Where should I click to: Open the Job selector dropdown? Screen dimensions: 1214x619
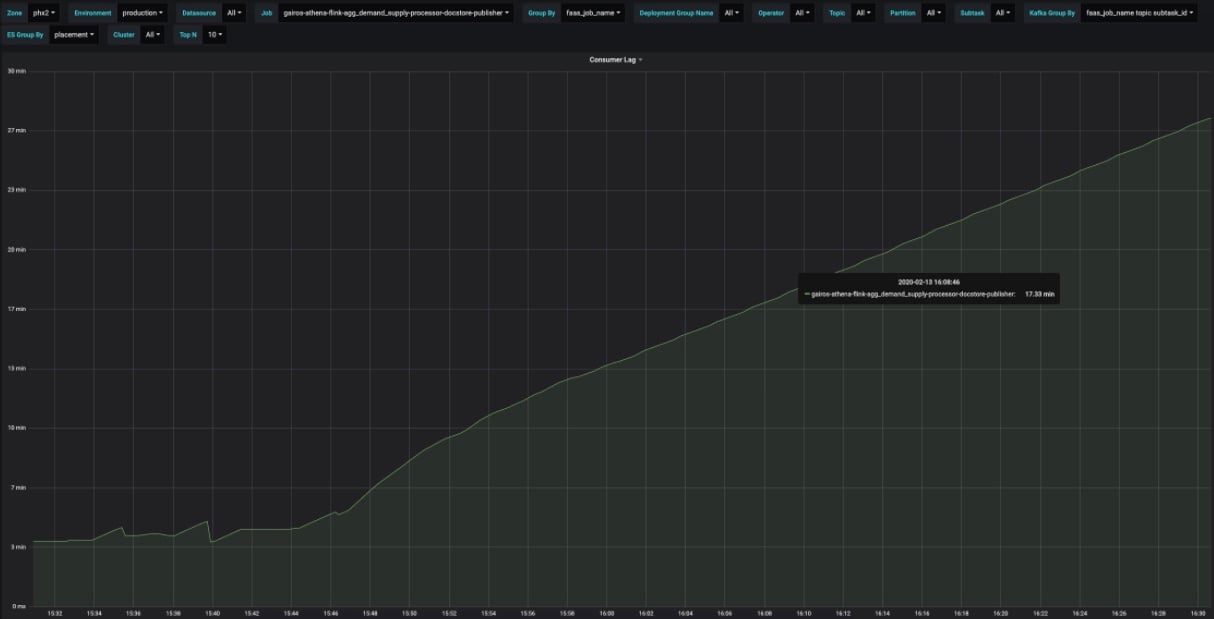(x=394, y=13)
